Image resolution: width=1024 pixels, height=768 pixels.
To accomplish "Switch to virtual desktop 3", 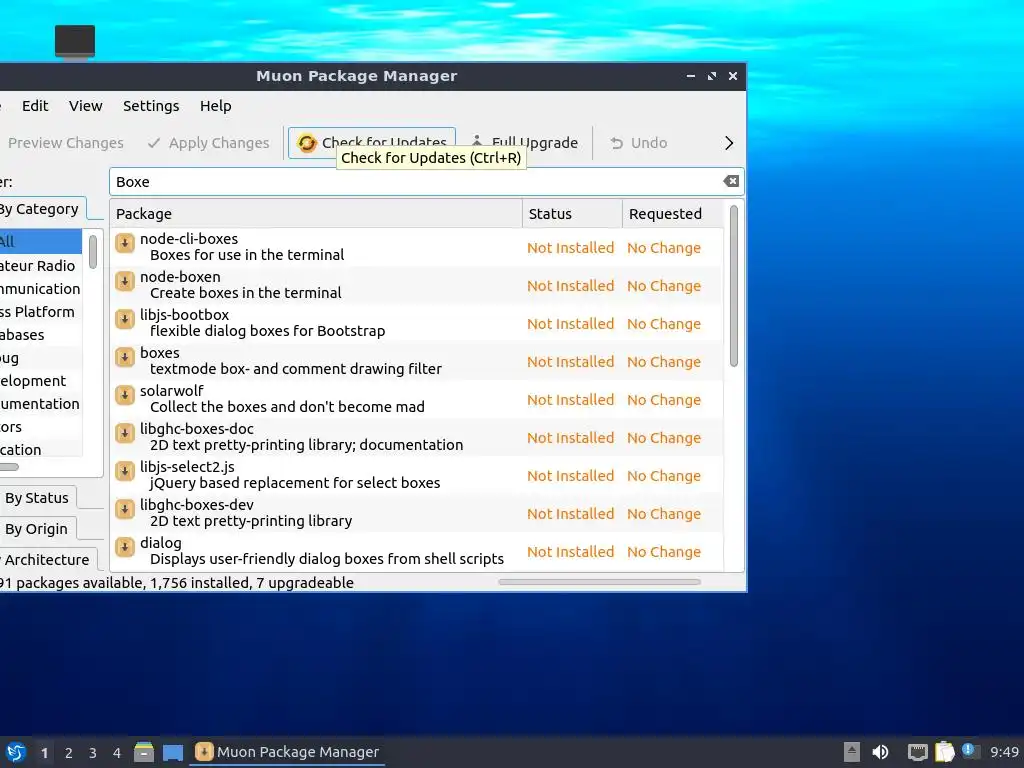I will click(93, 753).
